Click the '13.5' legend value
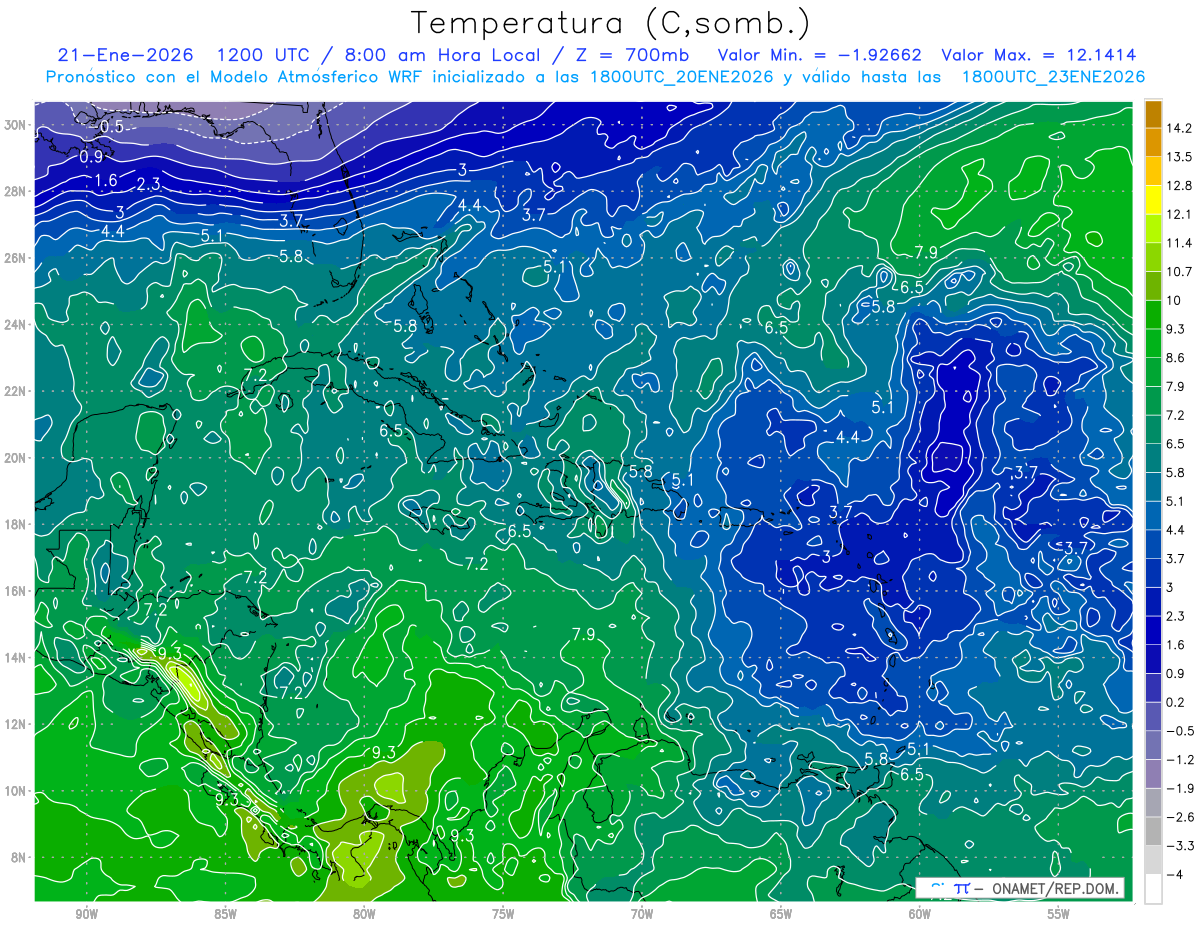1200x927 pixels. pos(1179,157)
